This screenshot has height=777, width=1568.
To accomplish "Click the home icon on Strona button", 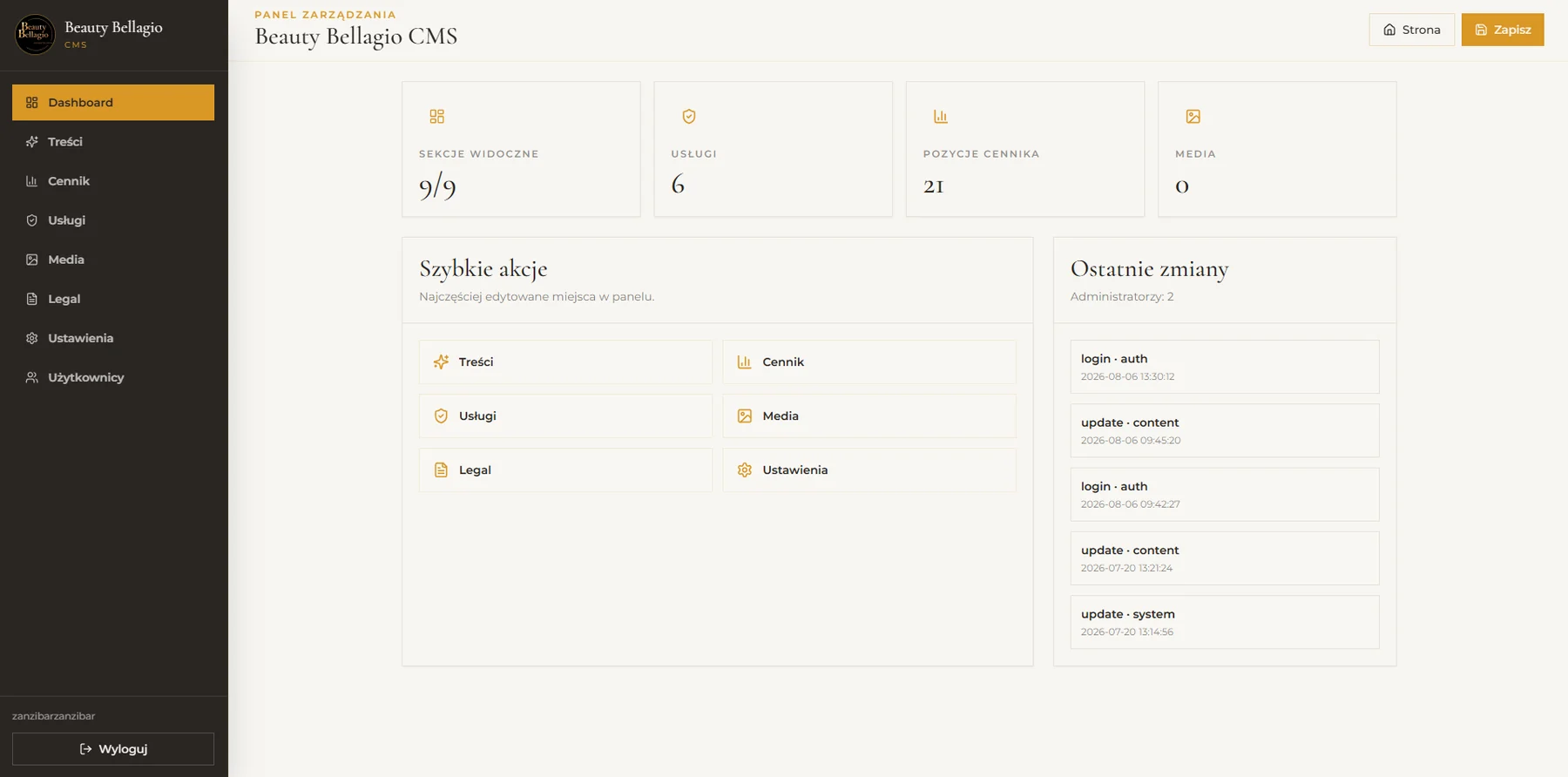I will (x=1389, y=30).
